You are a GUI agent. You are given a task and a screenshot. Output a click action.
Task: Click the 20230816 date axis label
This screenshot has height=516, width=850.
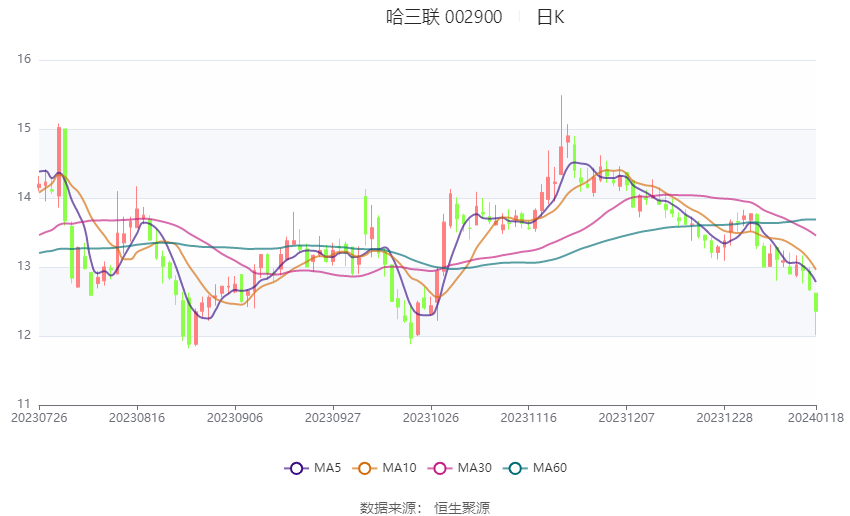[137, 418]
